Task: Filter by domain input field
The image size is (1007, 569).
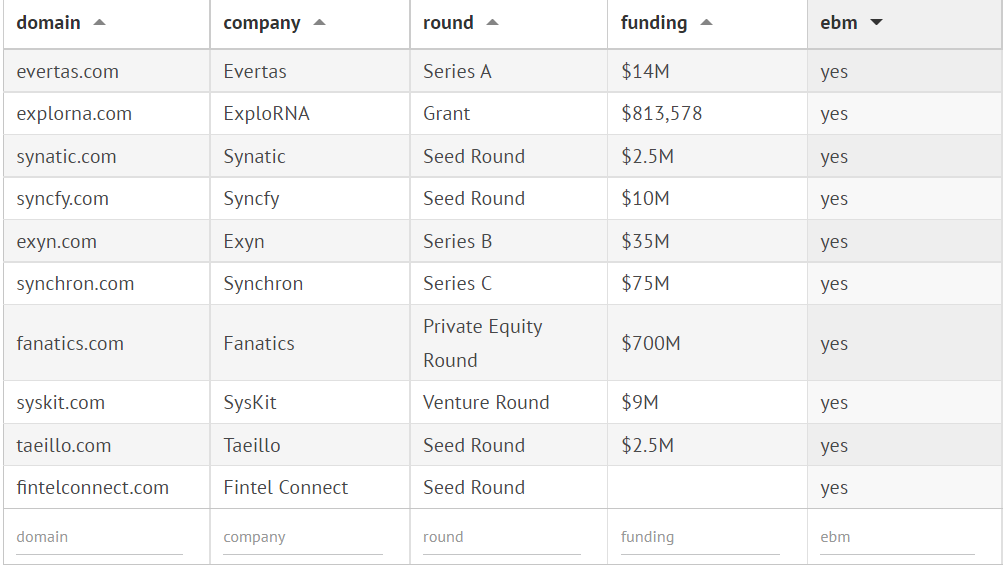Action: [99, 537]
